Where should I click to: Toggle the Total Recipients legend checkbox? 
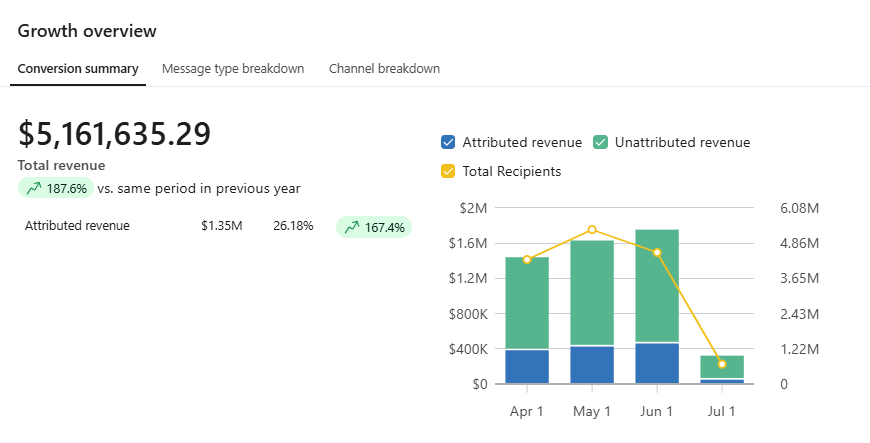pyautogui.click(x=448, y=171)
